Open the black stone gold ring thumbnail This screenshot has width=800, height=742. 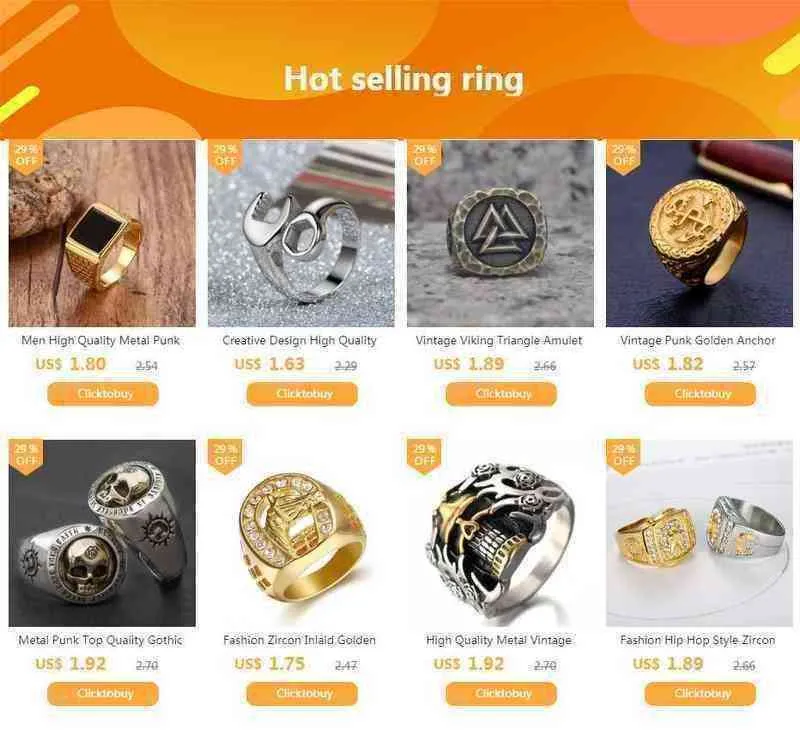(102, 234)
